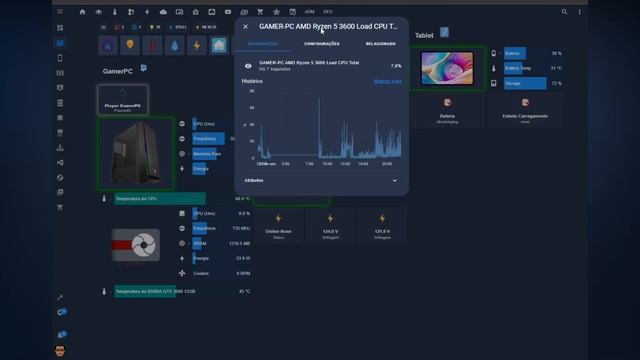Click the Player GamerPC card
Viewport: 640px width, 360px height.
tap(123, 99)
